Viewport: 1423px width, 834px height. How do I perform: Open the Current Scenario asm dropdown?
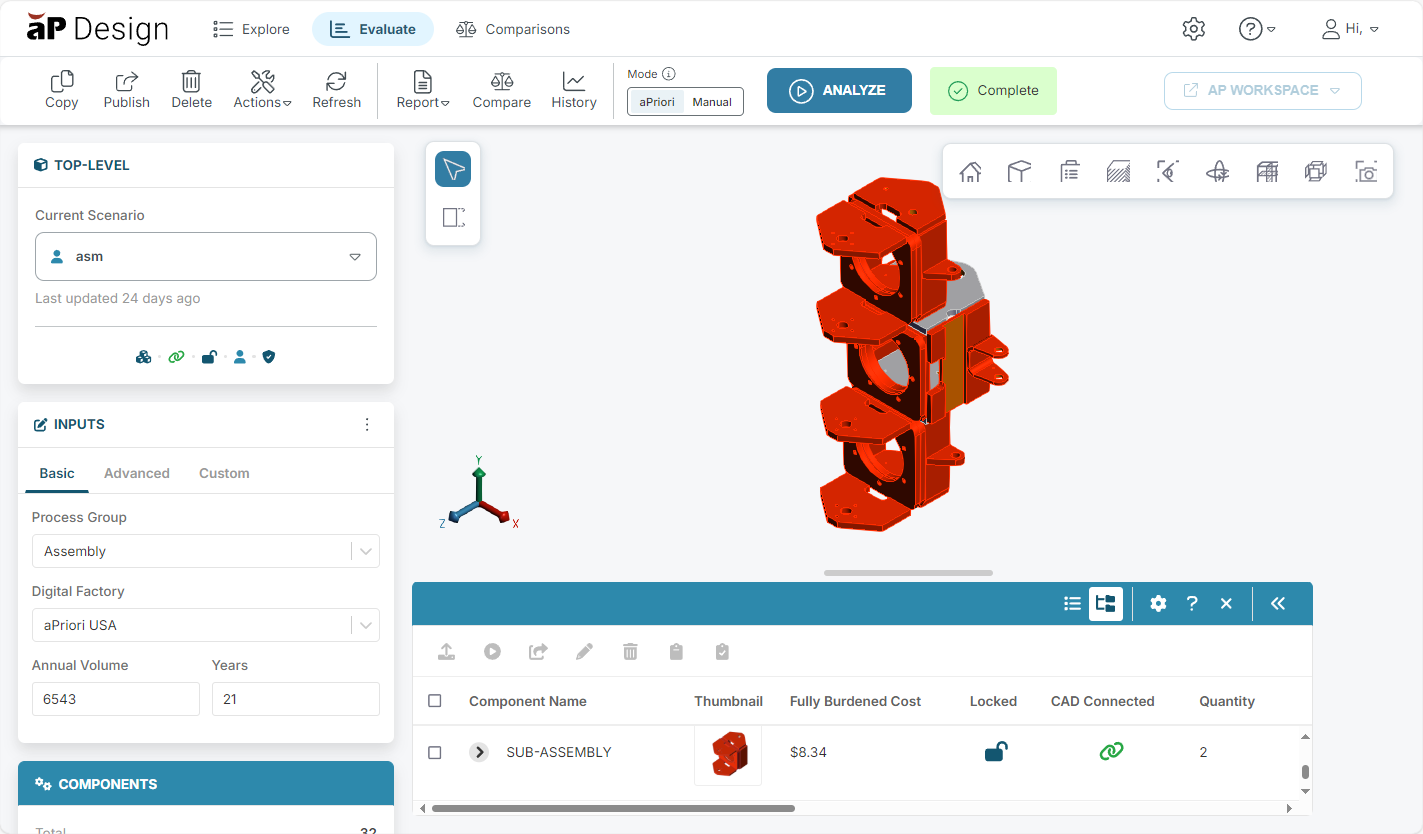click(206, 257)
